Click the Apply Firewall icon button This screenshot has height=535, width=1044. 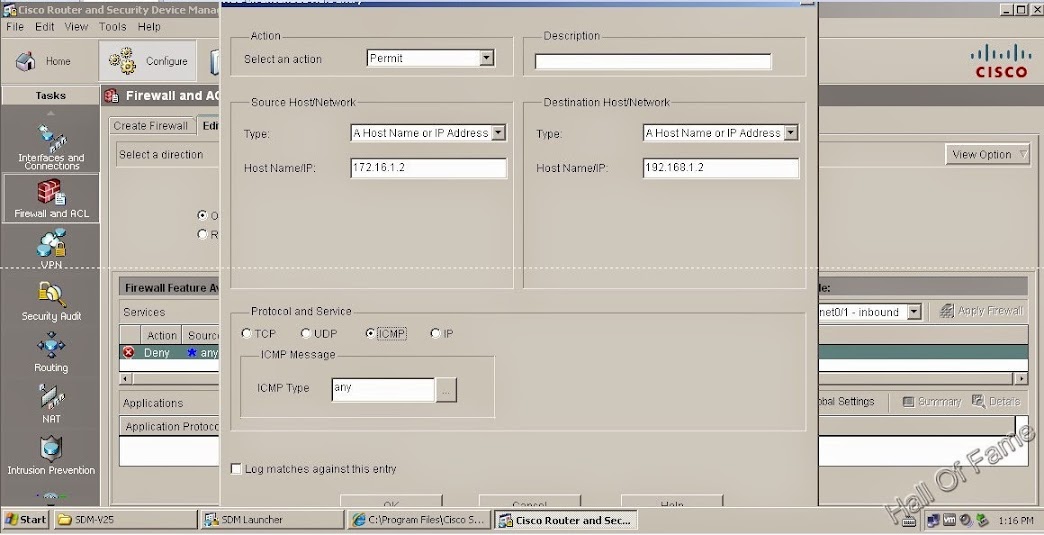pos(980,311)
